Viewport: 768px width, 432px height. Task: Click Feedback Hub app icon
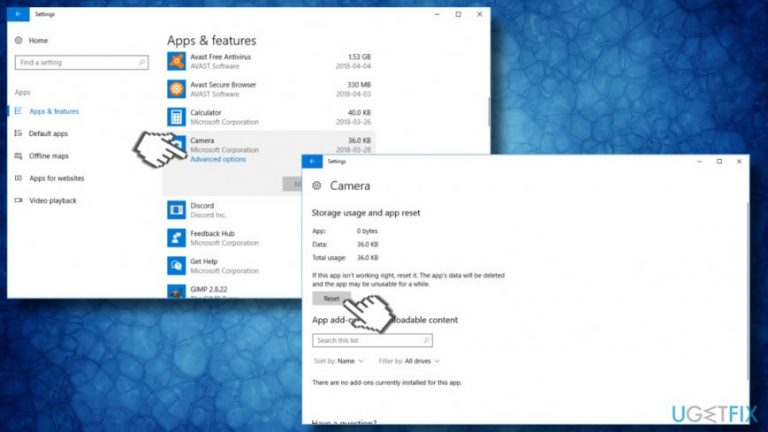176,238
